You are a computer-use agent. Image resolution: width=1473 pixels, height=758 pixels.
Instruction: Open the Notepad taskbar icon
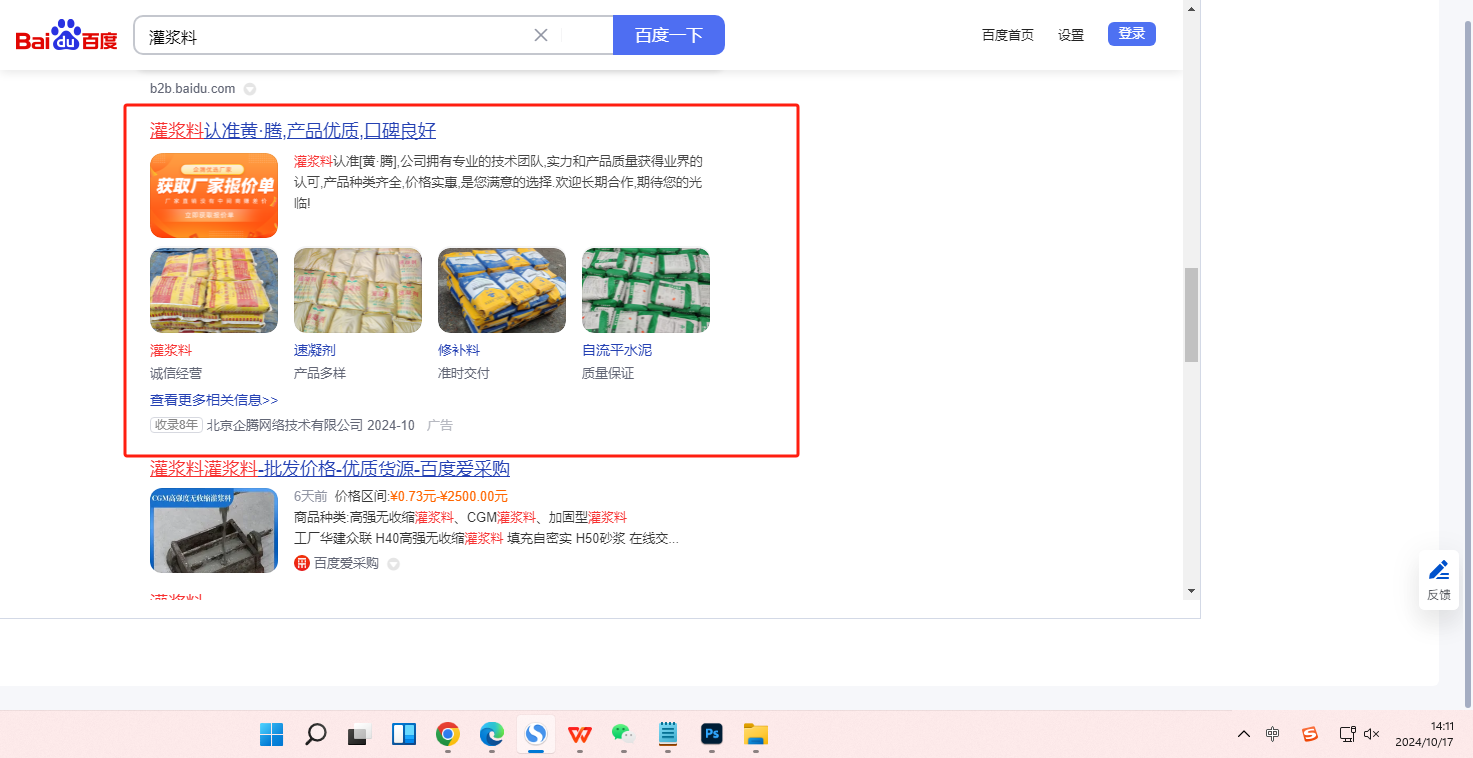coord(668,735)
